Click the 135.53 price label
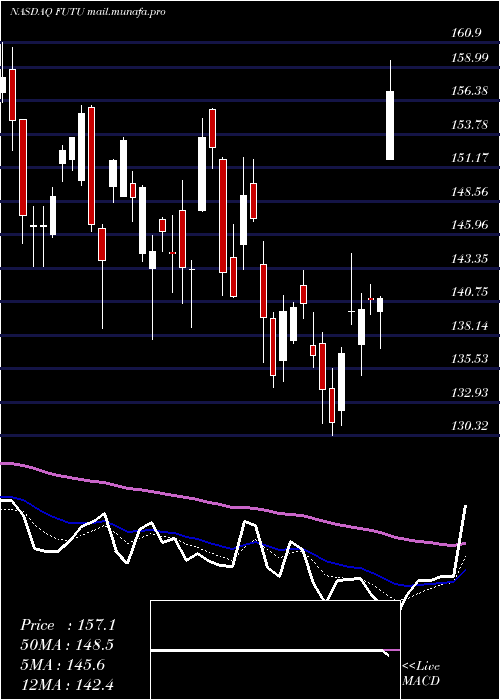 coord(469,358)
